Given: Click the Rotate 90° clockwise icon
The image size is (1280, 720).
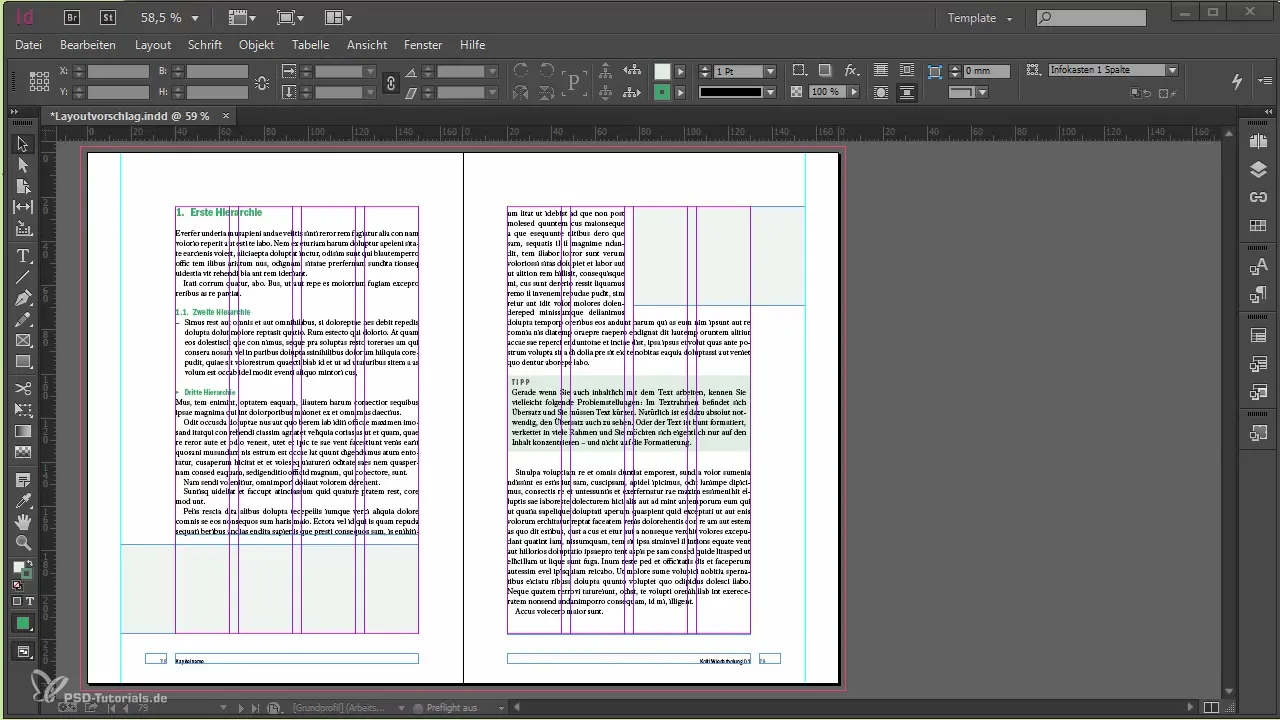Looking at the screenshot, I should point(521,71).
